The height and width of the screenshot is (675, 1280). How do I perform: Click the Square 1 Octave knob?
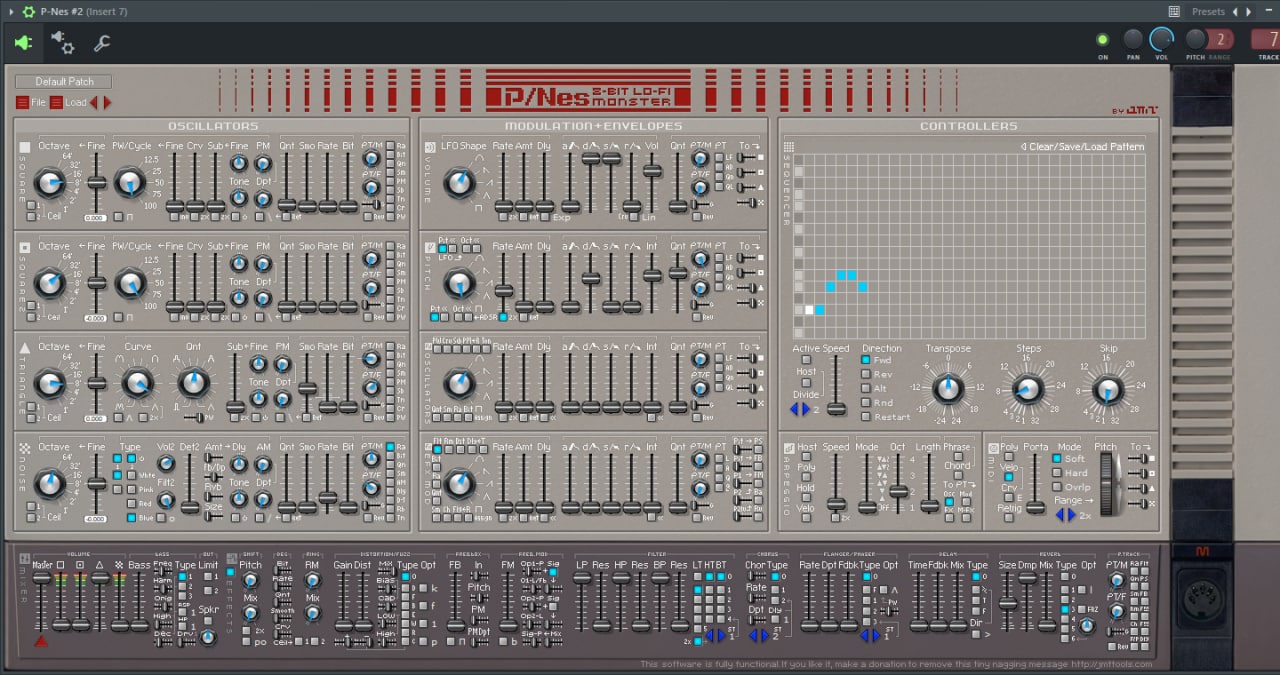[x=50, y=183]
